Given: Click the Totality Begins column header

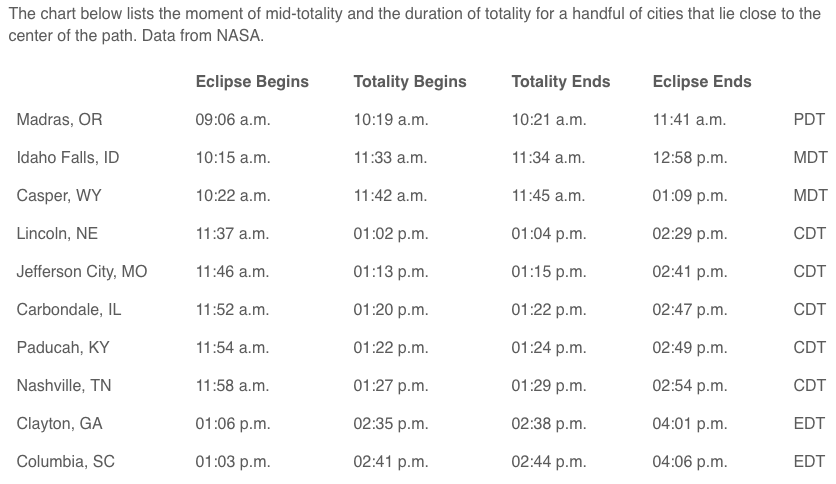Looking at the screenshot, I should [x=410, y=82].
